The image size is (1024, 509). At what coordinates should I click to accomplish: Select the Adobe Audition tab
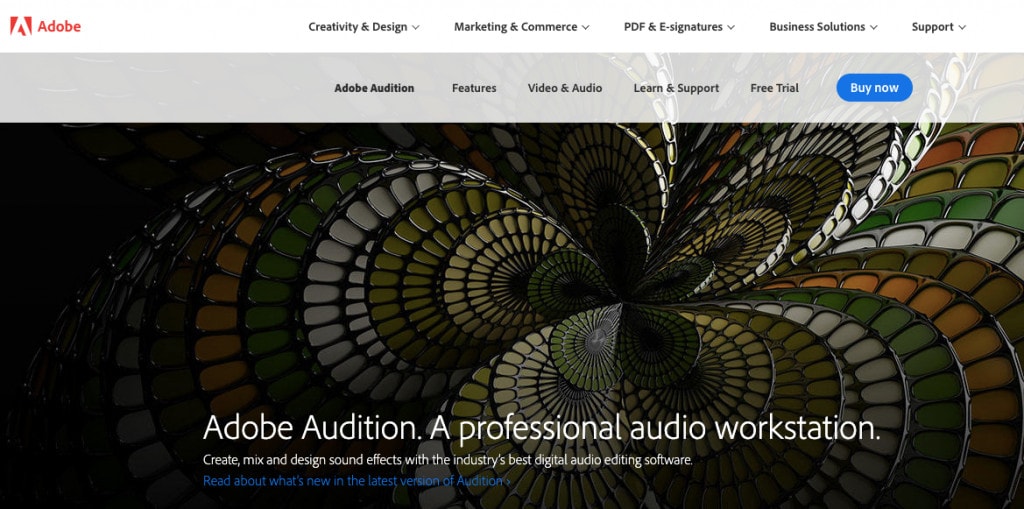point(374,88)
